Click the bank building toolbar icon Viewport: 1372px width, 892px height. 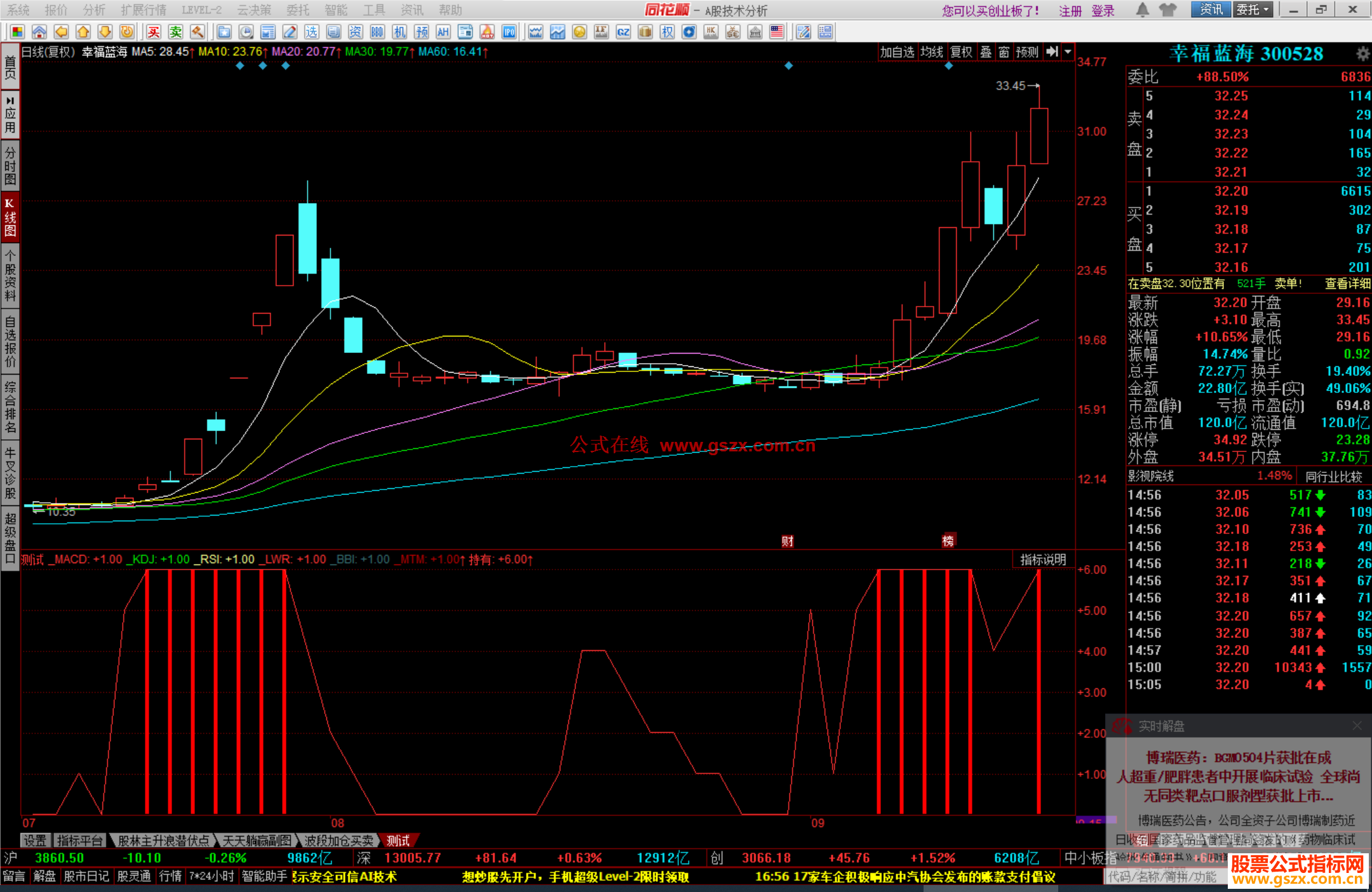pyautogui.click(x=755, y=32)
